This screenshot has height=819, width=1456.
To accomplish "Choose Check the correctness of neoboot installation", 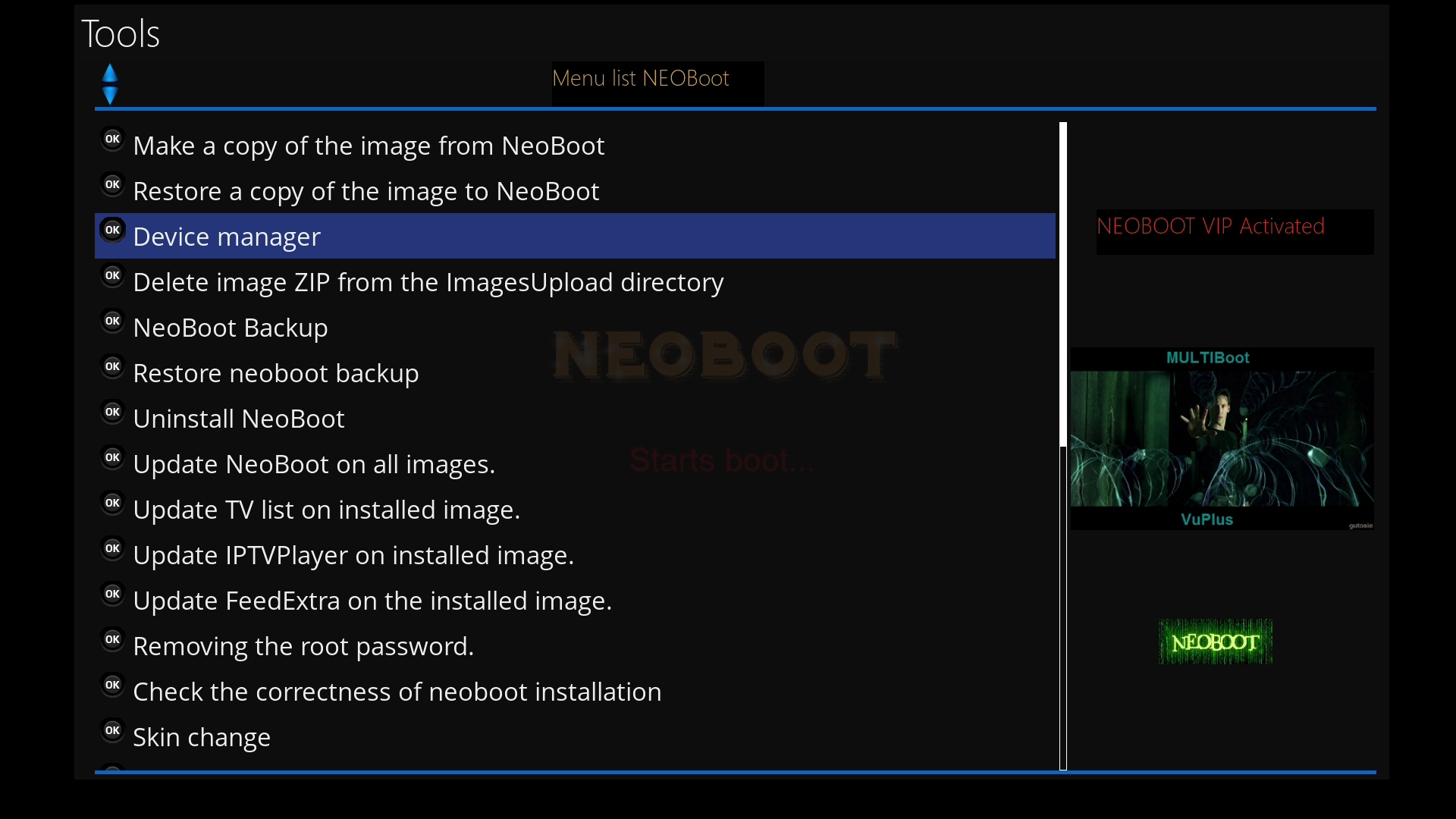I will (397, 692).
